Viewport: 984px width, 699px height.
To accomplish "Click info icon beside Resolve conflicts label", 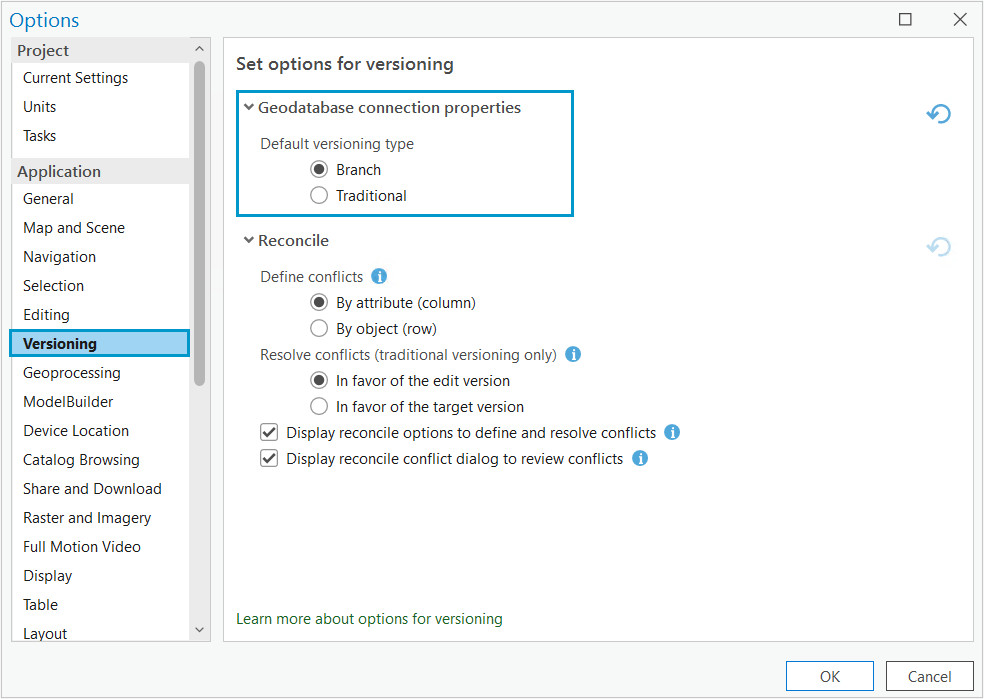I will [x=573, y=354].
